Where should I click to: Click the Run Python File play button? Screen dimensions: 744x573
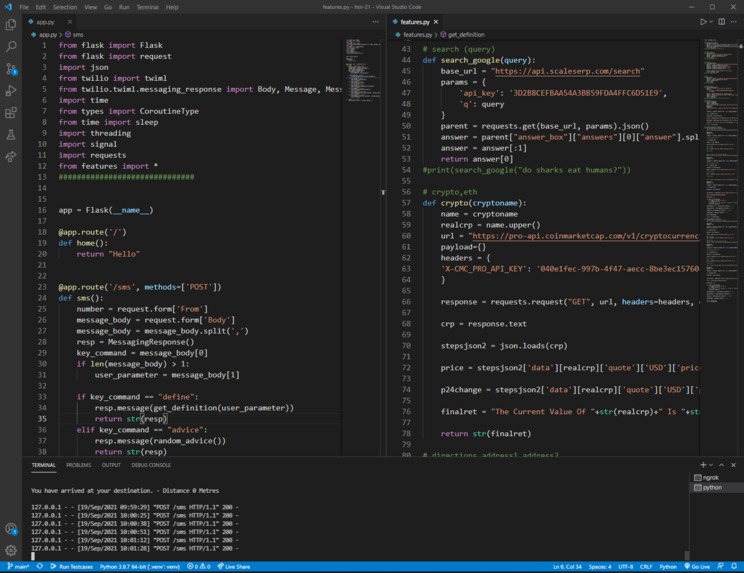(x=704, y=21)
